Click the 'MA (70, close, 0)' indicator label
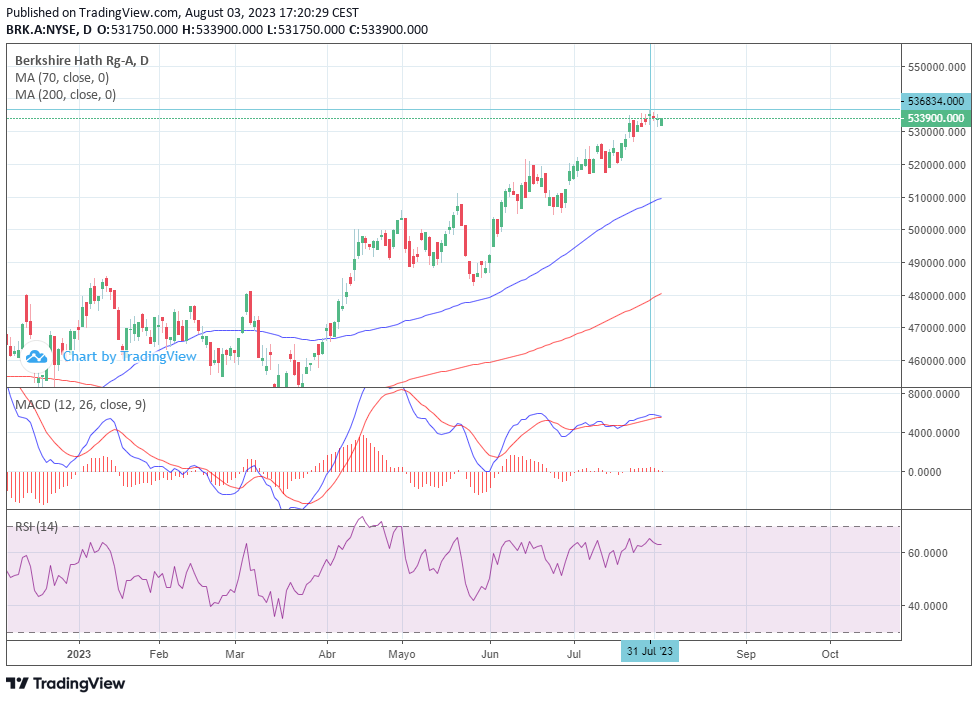 tap(62, 78)
